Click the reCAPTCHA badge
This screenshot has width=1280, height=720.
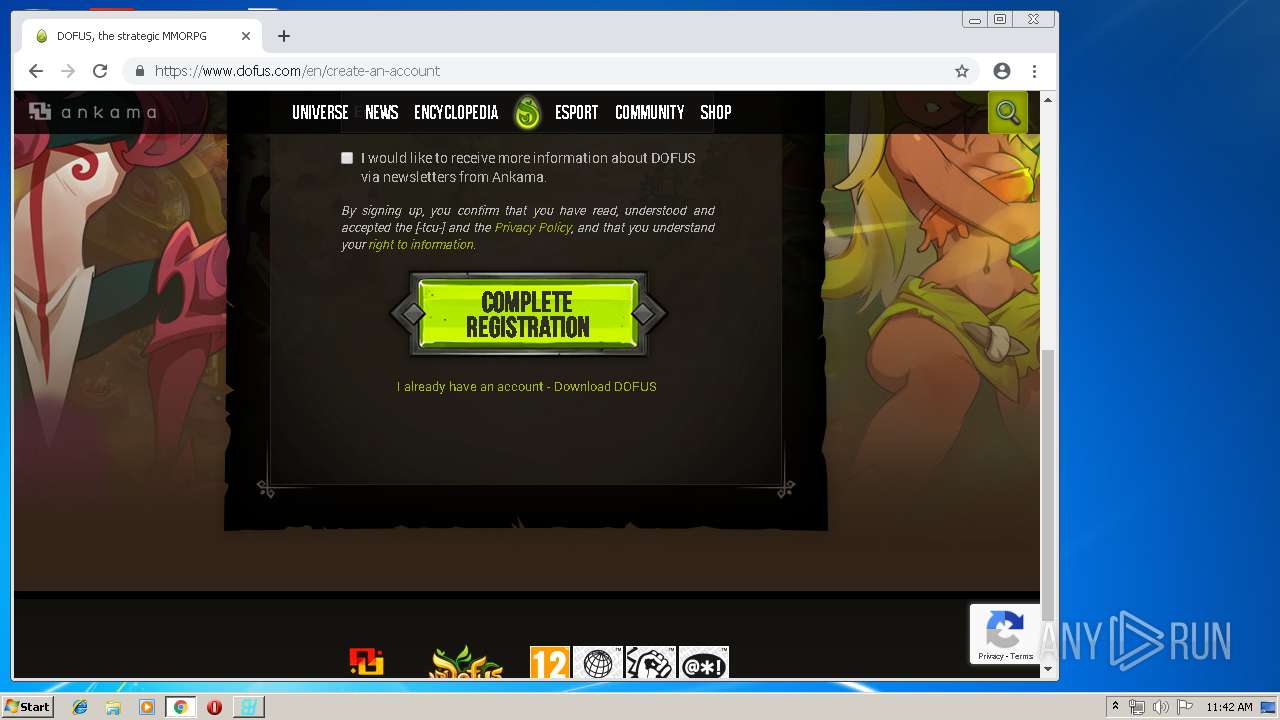(1004, 634)
